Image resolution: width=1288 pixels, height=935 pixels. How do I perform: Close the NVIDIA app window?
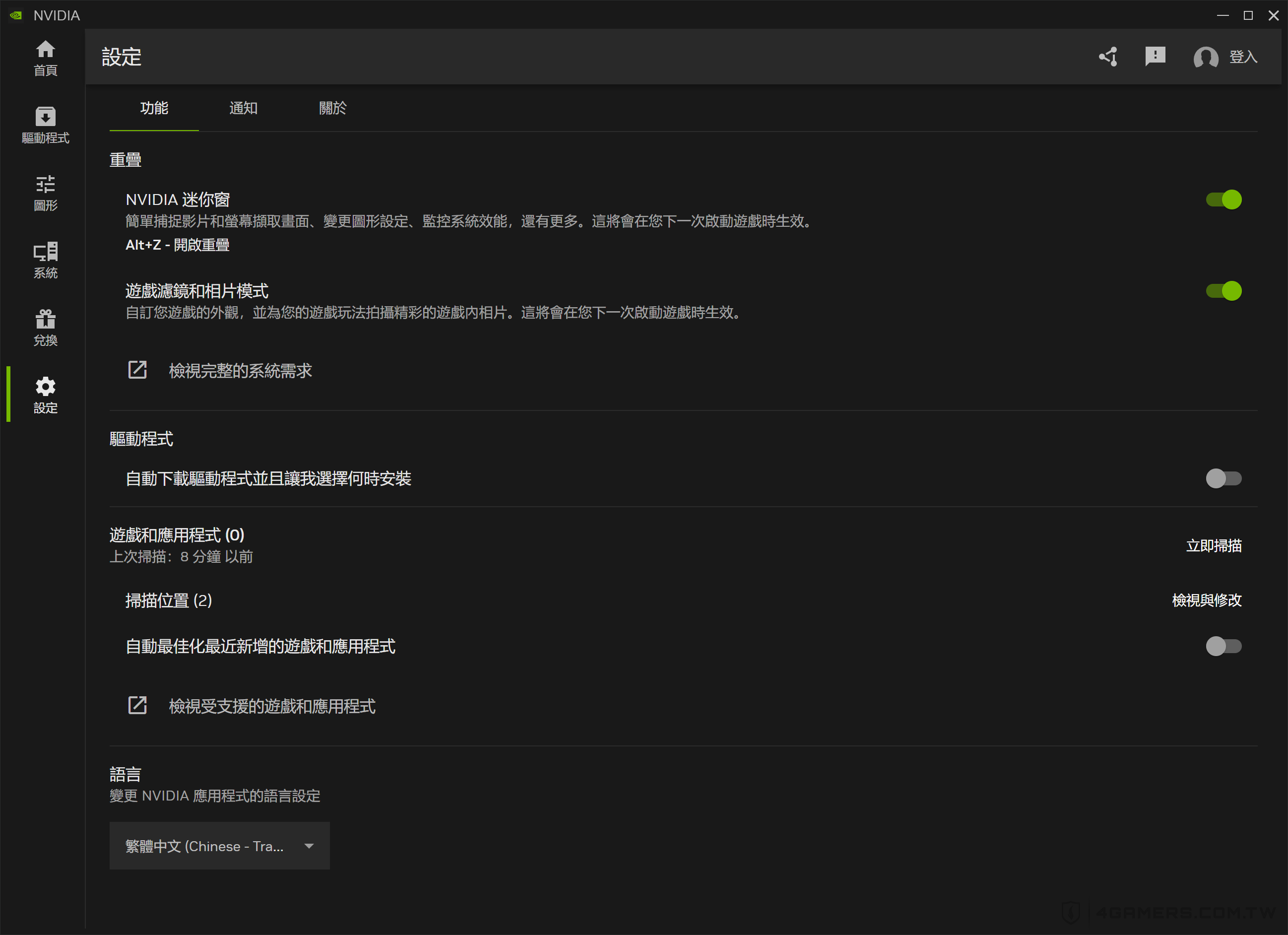1274,15
